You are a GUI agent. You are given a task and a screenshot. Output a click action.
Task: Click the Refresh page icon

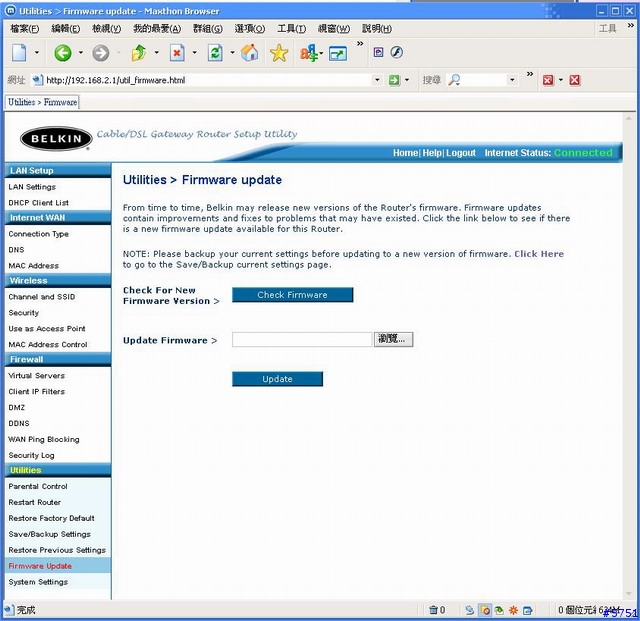point(215,53)
